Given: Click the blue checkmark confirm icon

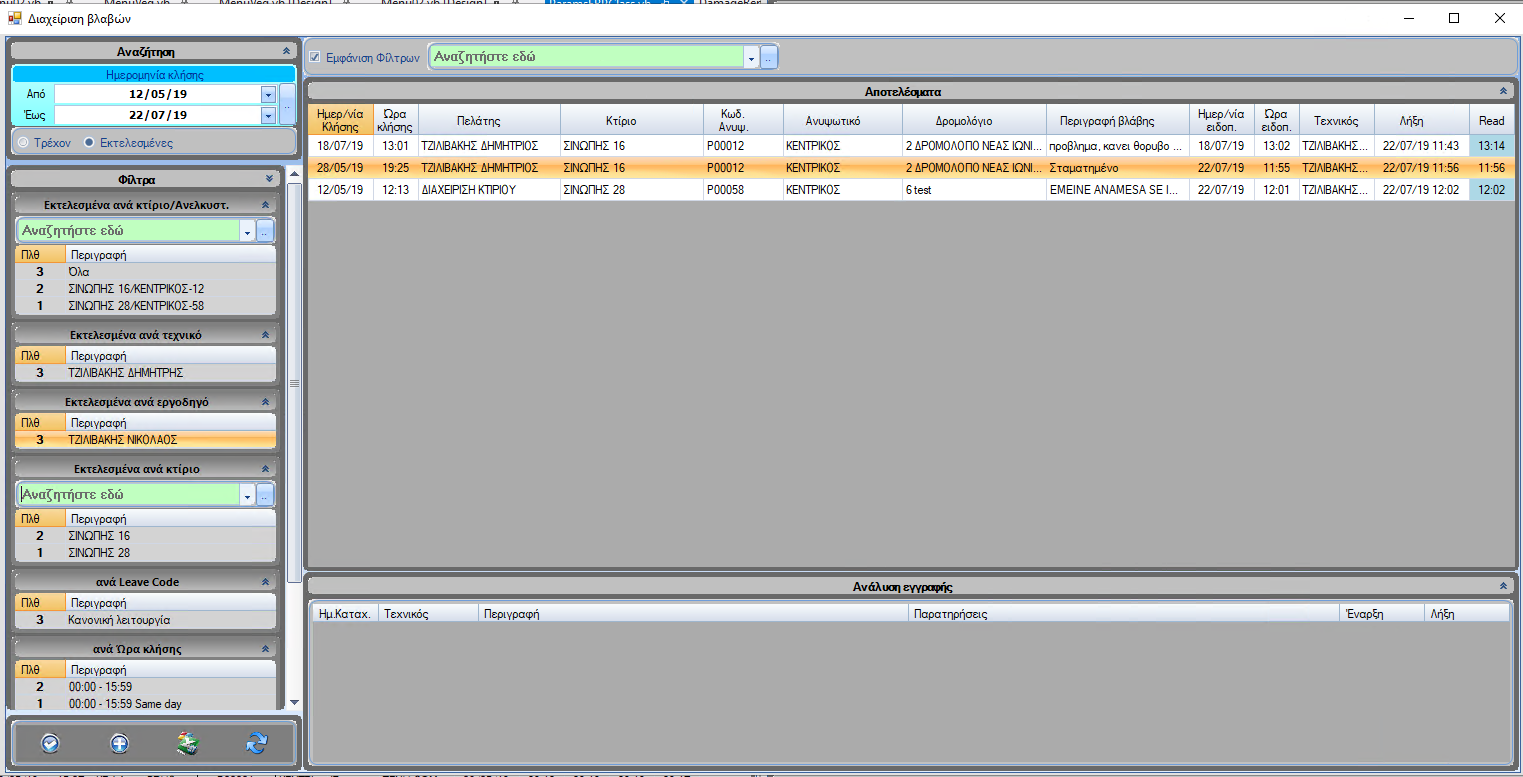Looking at the screenshot, I should (51, 743).
